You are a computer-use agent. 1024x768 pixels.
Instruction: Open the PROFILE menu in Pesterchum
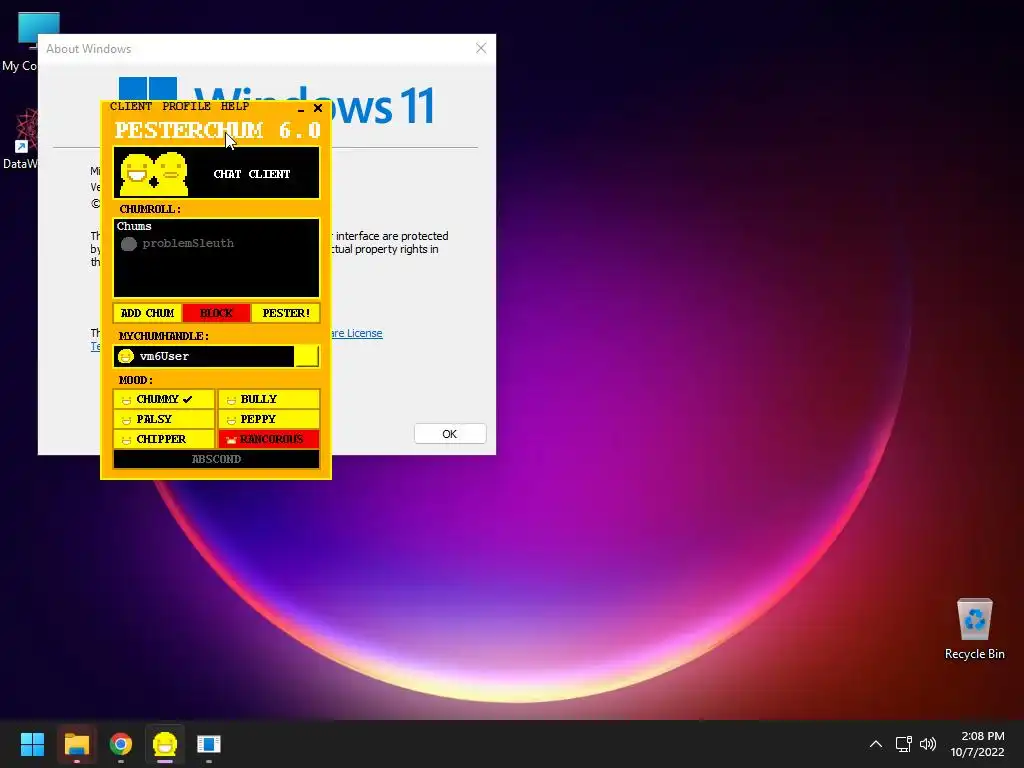point(186,106)
